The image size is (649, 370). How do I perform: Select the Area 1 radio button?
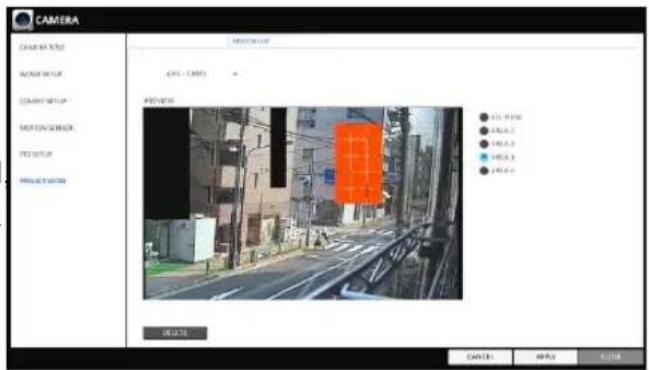[x=484, y=130]
